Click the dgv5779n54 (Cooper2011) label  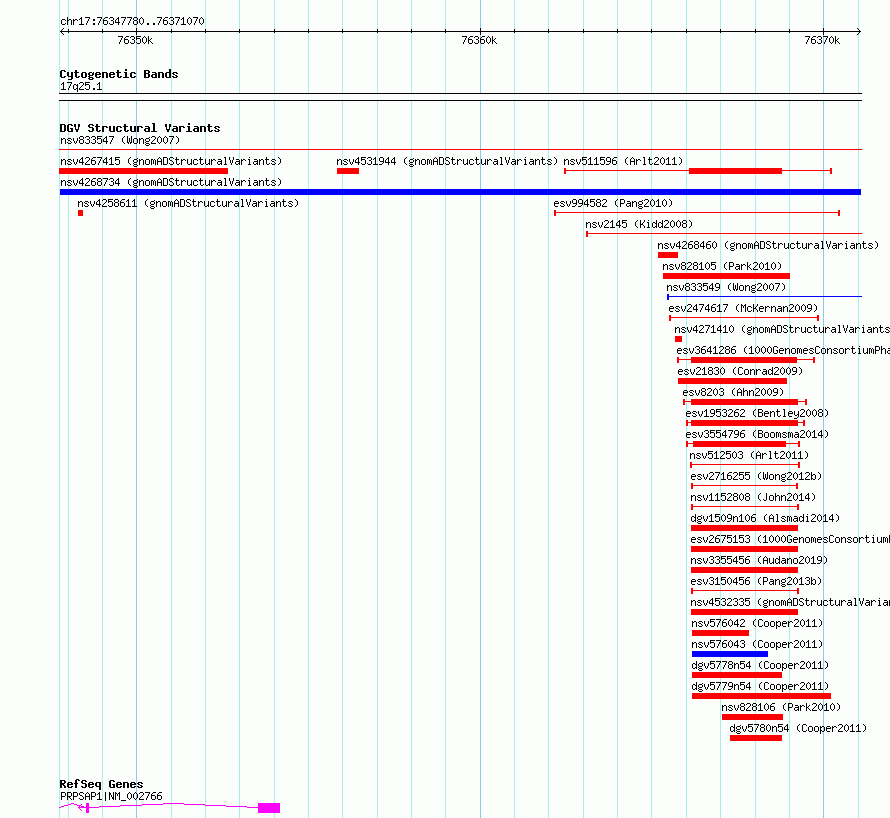click(760, 686)
